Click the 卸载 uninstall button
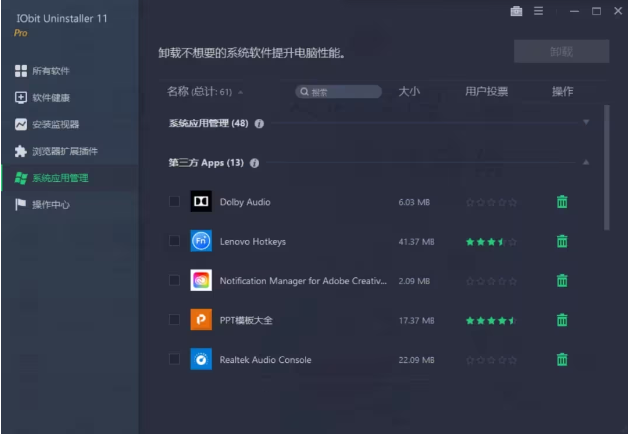This screenshot has width=628, height=434. [x=562, y=51]
